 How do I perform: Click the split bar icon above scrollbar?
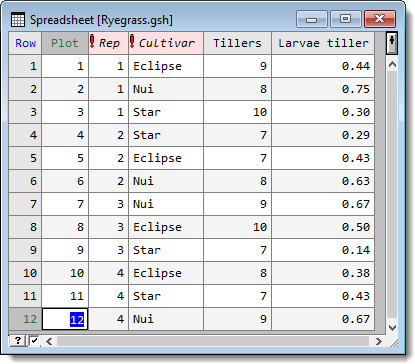click(x=392, y=43)
